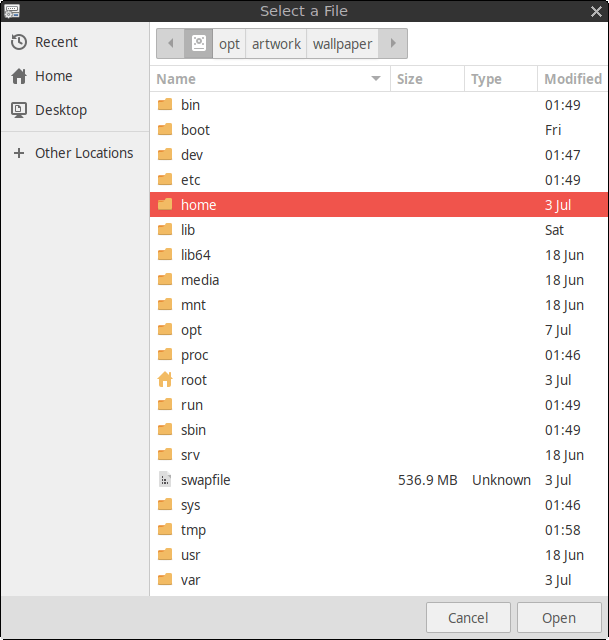Click the path bar forward arrow

click(393, 43)
